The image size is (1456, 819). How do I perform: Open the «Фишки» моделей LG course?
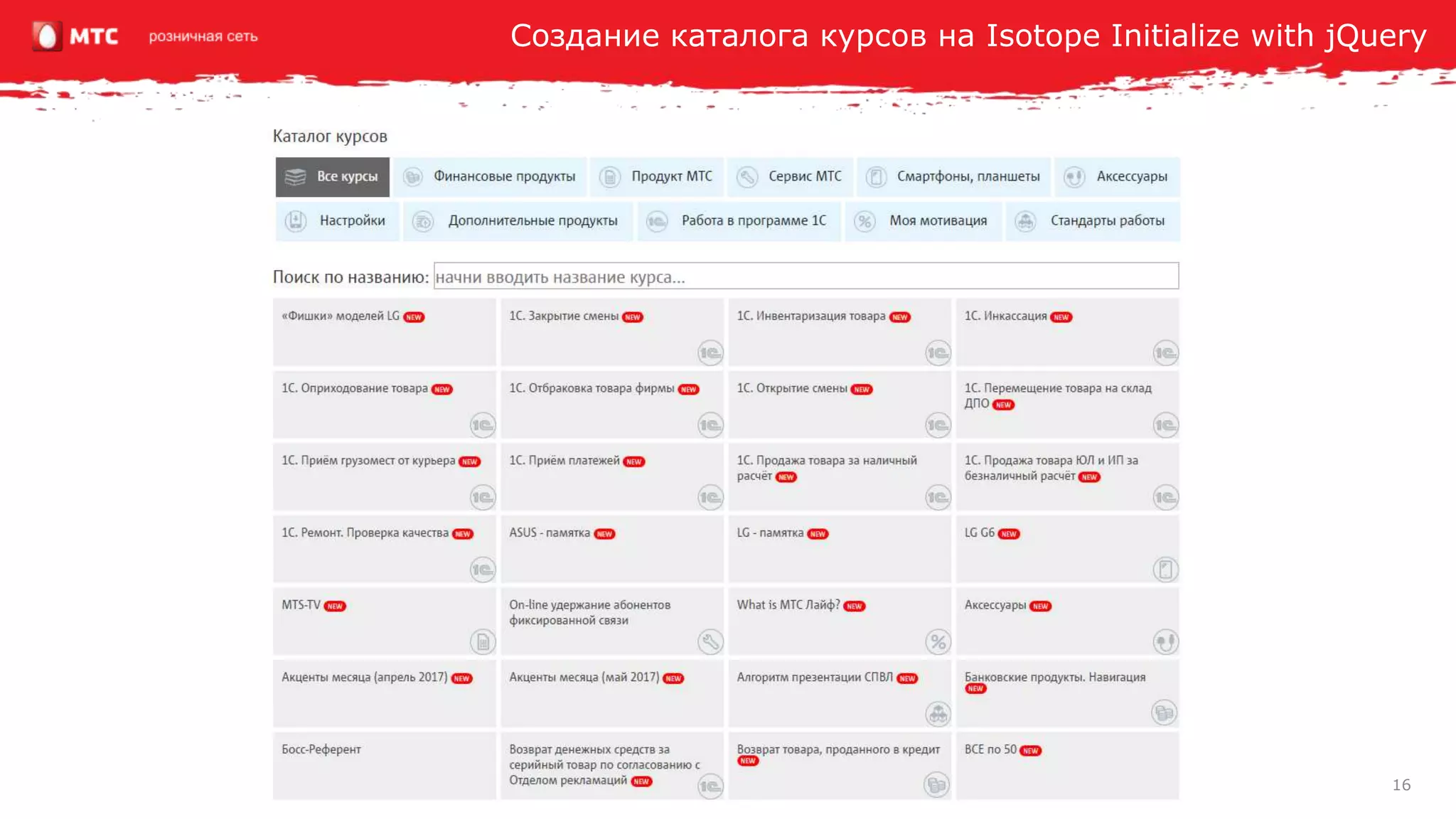click(385, 331)
